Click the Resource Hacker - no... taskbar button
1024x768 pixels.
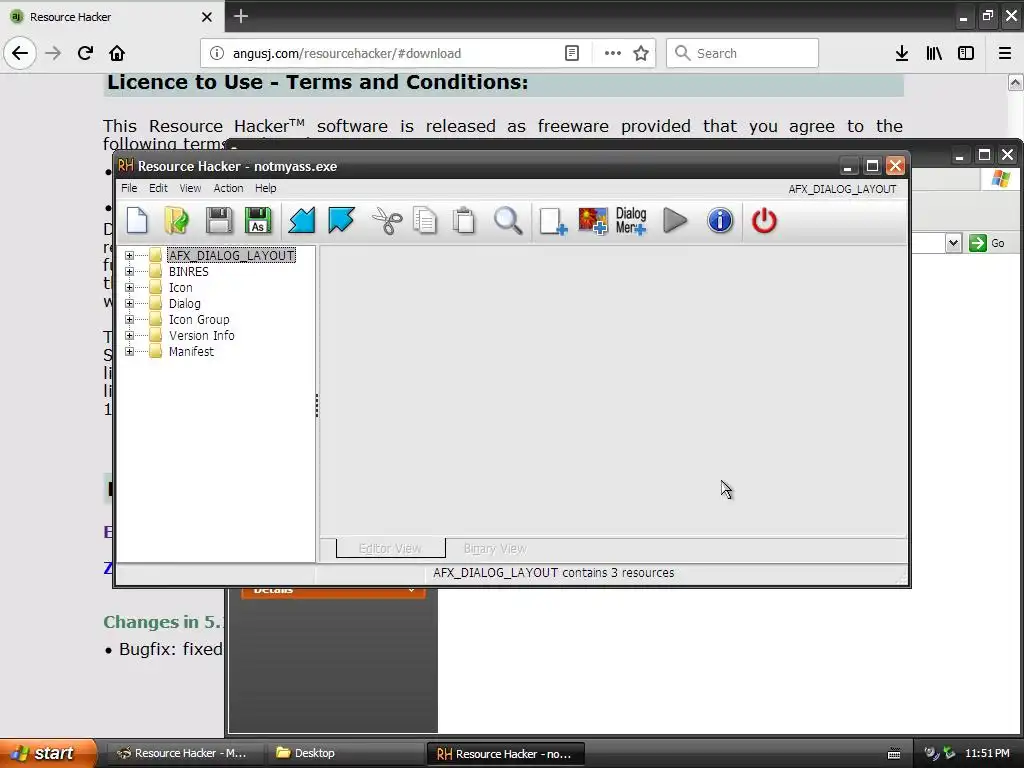tap(505, 754)
